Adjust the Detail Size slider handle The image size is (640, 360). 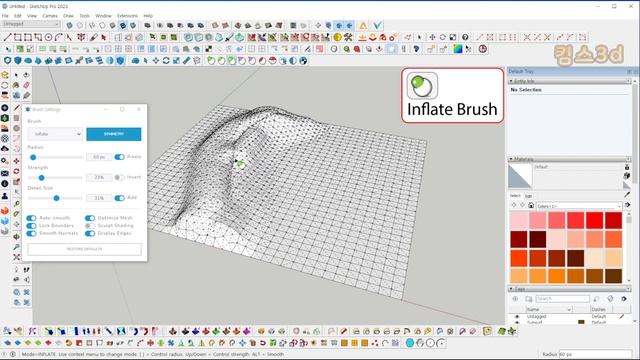point(56,198)
